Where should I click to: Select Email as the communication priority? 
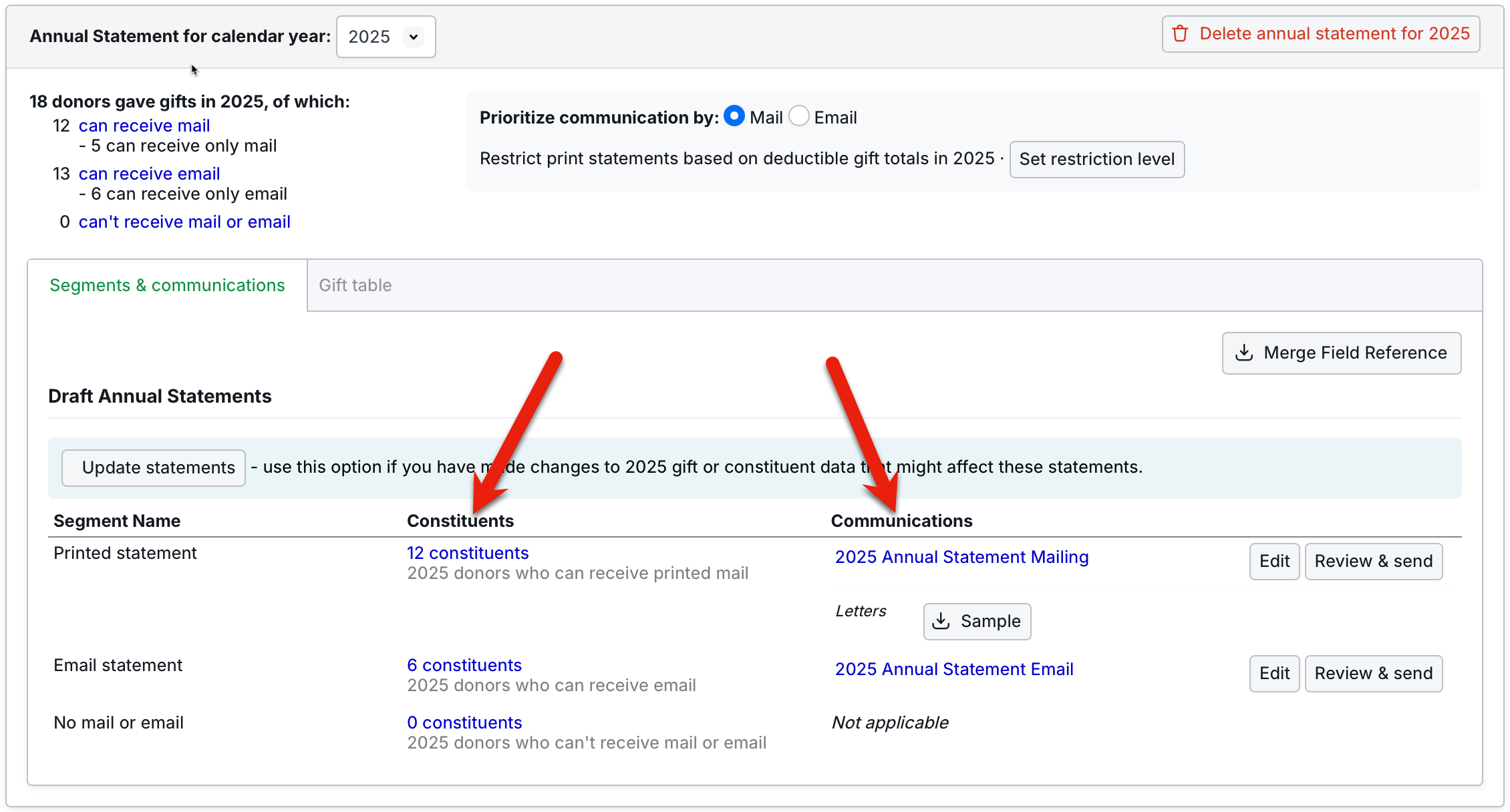tap(799, 116)
